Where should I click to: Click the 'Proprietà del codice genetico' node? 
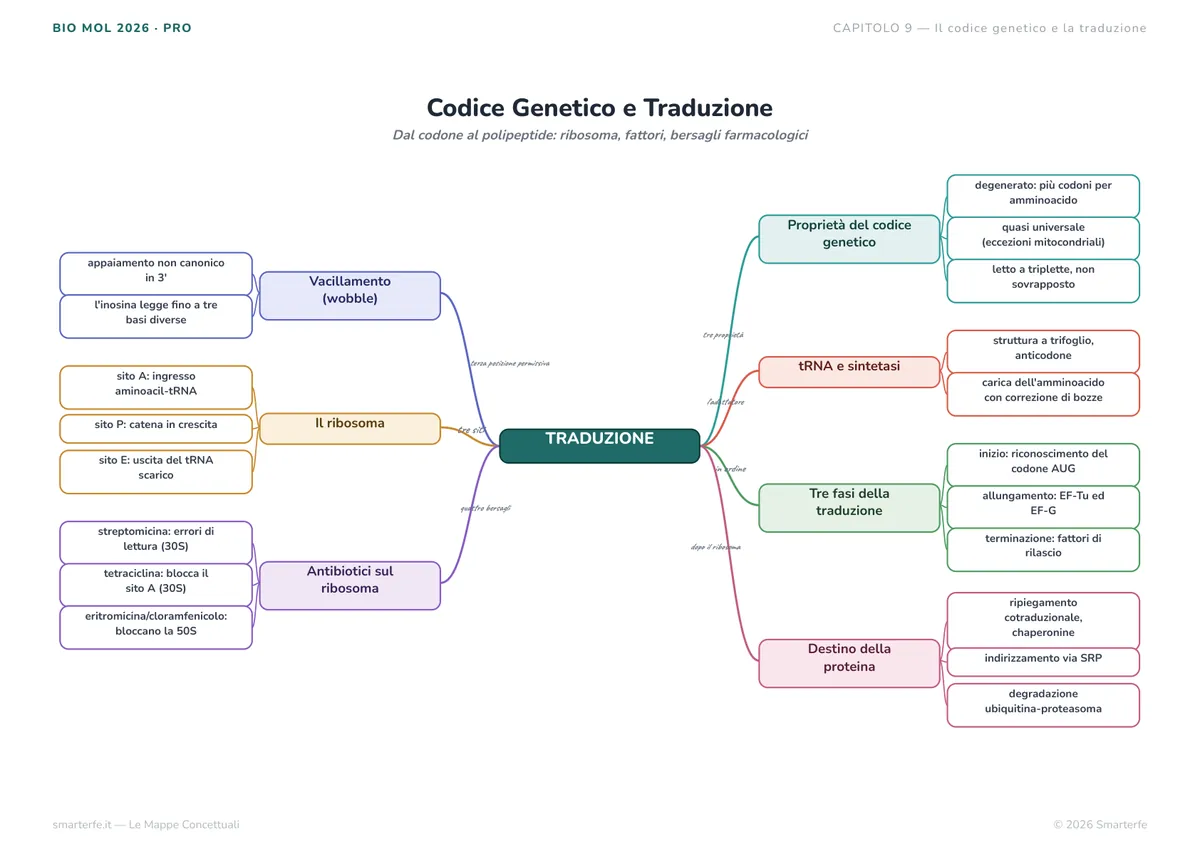pyautogui.click(x=849, y=239)
